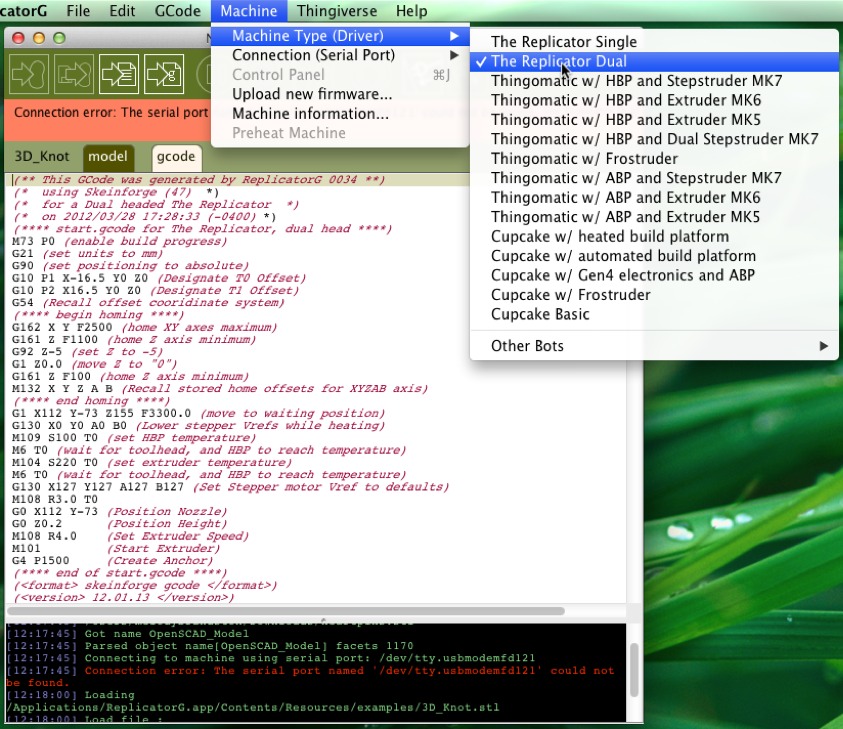Switch to the gcode tab

pos(176,156)
